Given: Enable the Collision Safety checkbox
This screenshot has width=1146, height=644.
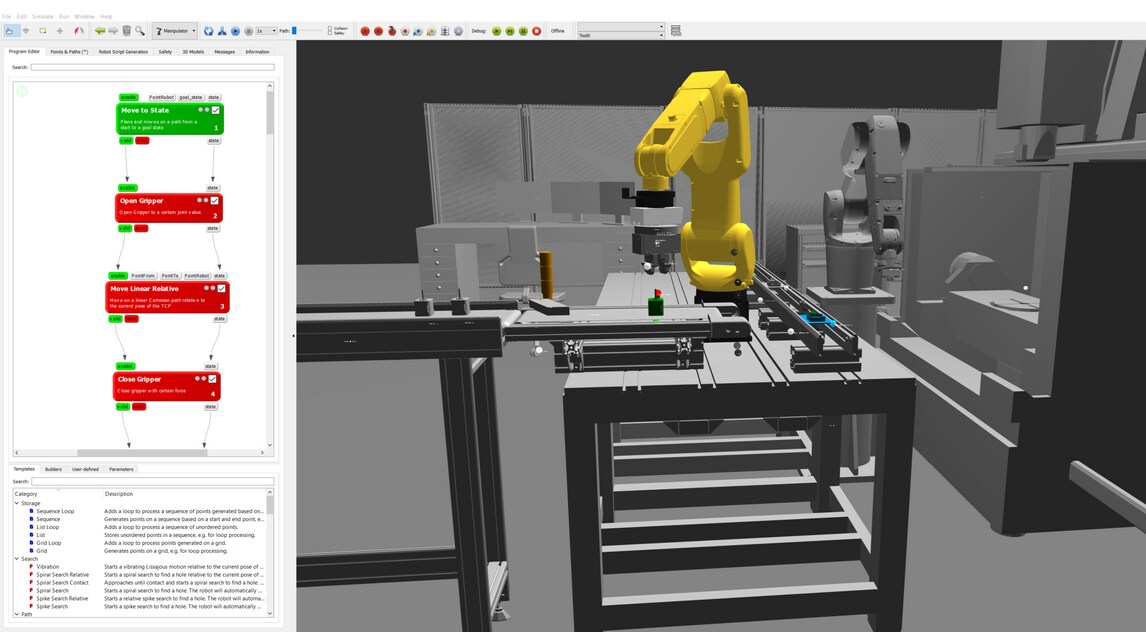Looking at the screenshot, I should [330, 28].
